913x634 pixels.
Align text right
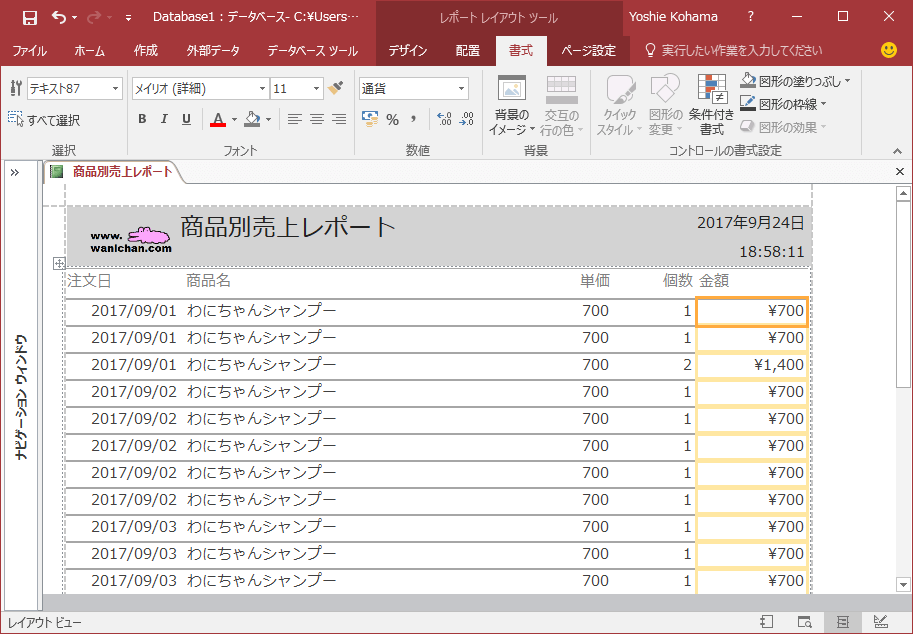(339, 119)
